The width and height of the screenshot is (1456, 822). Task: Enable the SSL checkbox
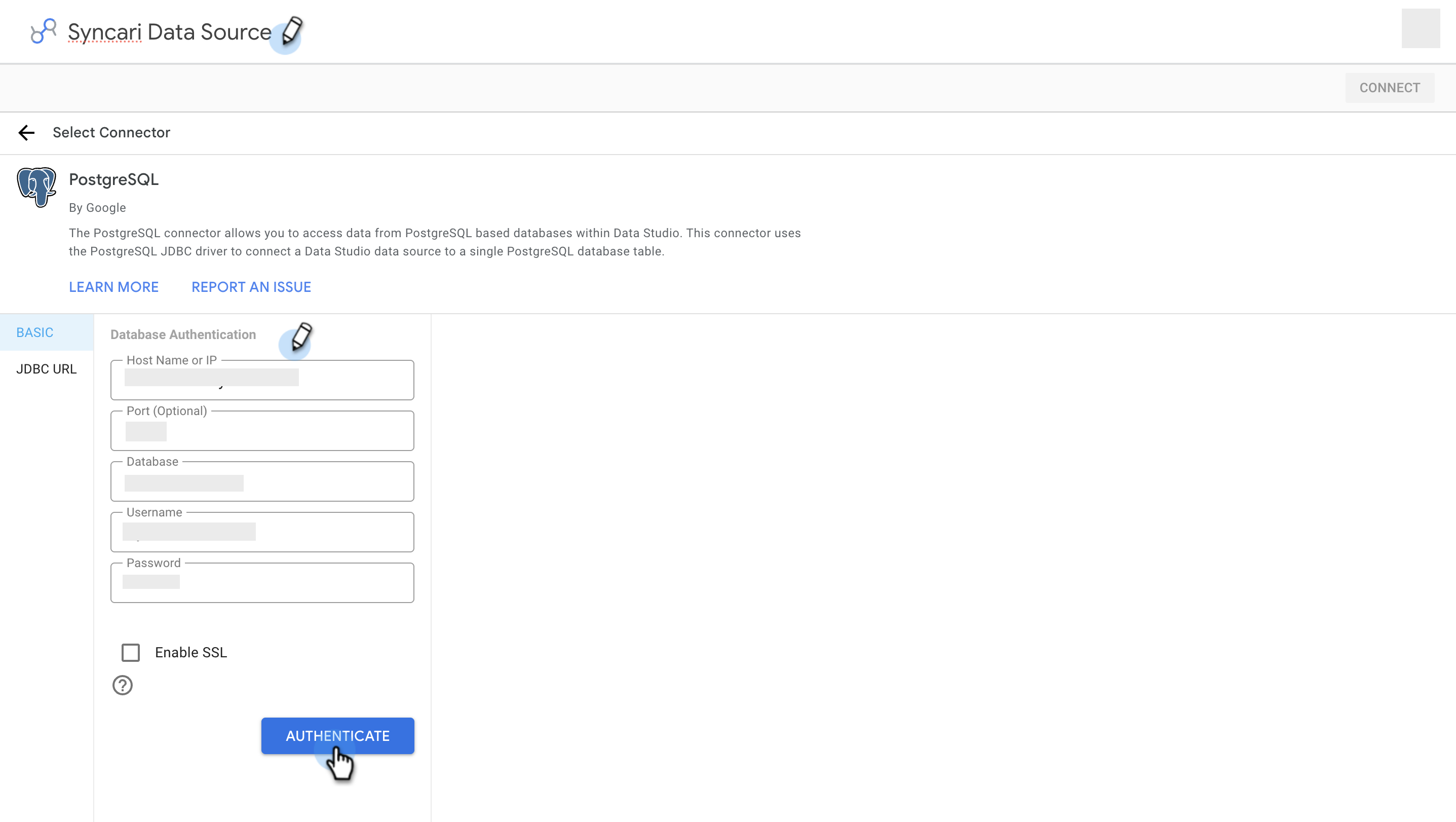coord(131,652)
